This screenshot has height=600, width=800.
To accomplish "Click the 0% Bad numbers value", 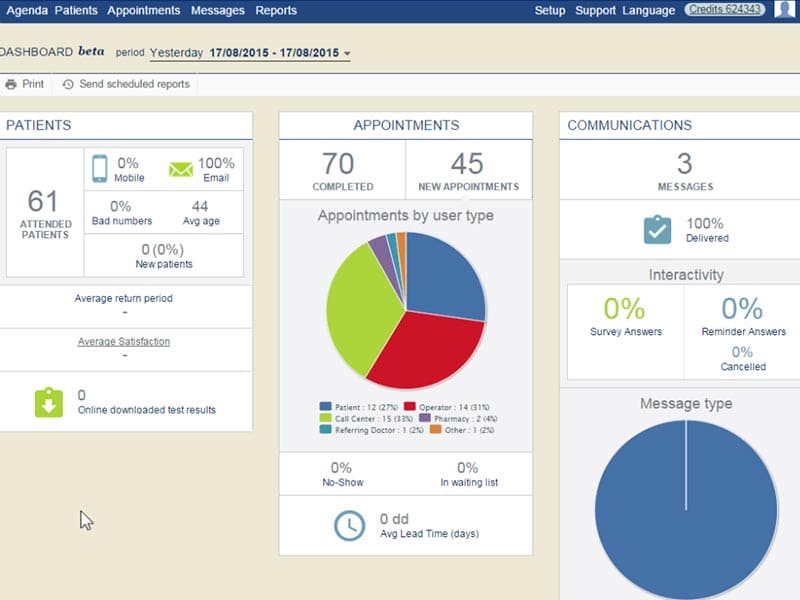I will click(x=121, y=206).
